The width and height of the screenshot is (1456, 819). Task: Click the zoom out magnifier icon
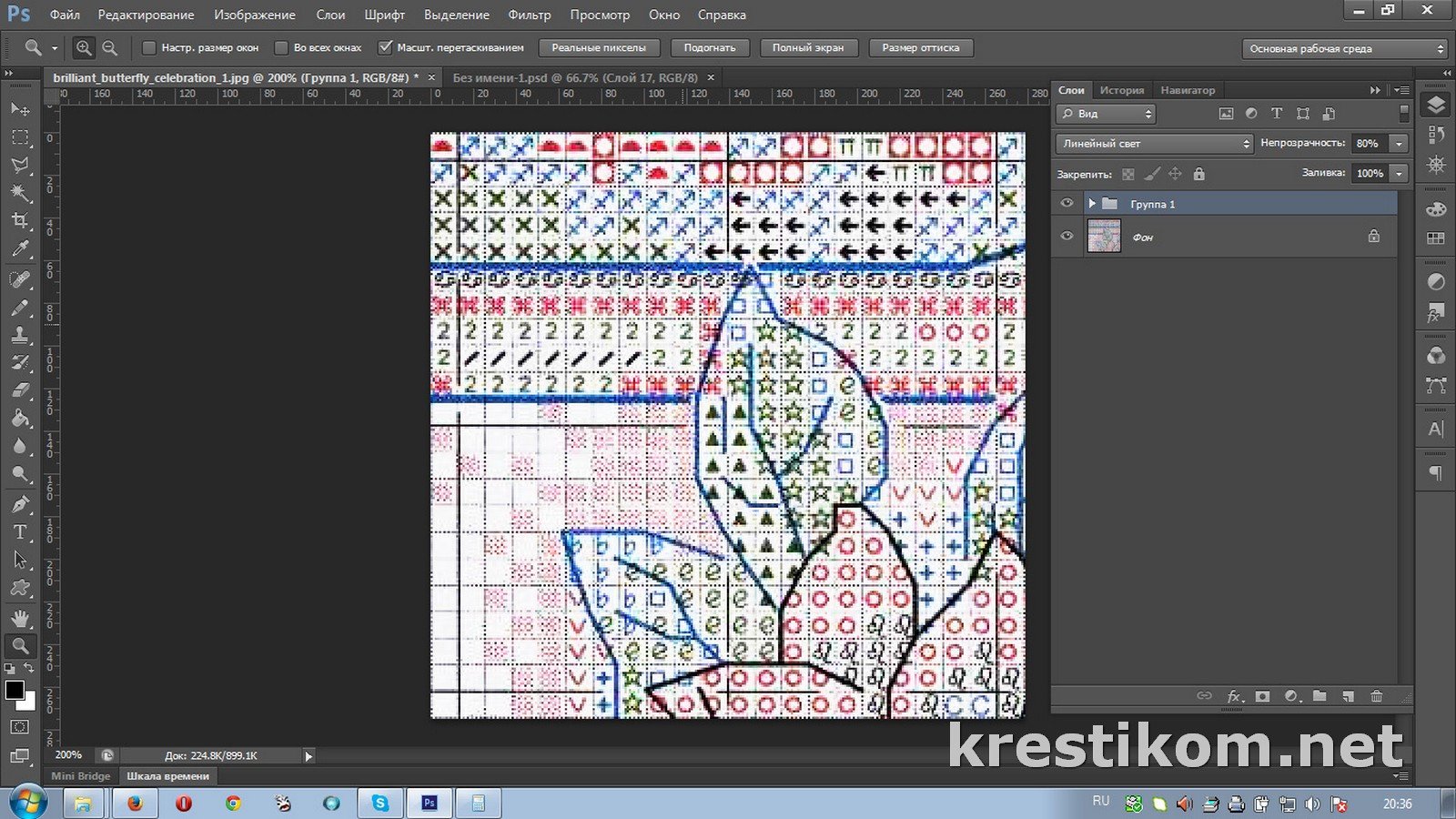[x=110, y=48]
